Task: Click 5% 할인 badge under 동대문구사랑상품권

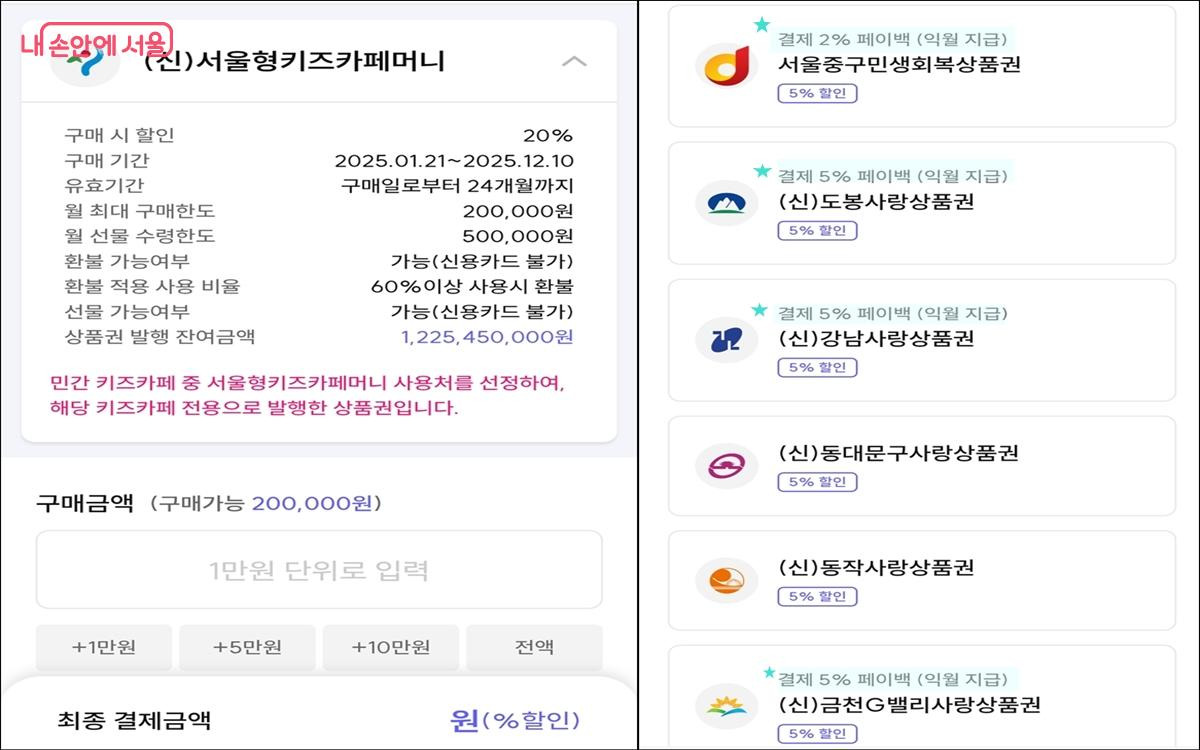Action: click(818, 481)
